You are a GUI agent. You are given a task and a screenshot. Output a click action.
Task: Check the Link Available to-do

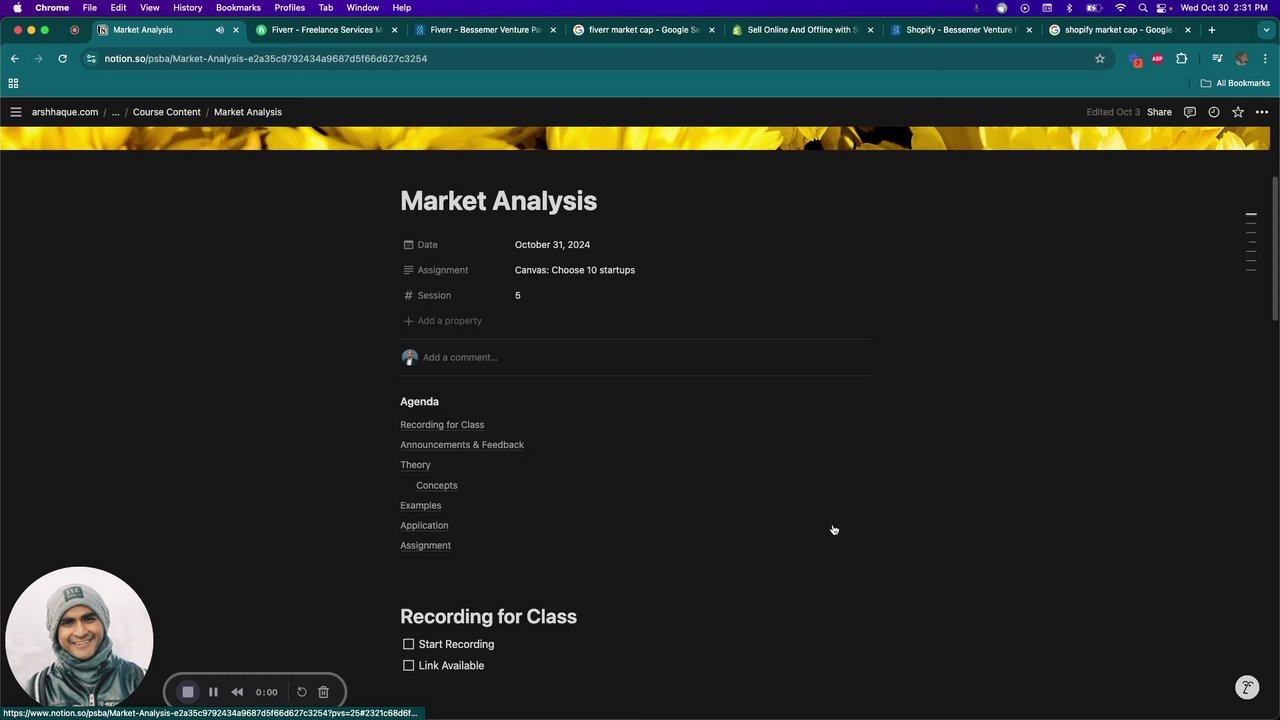point(408,665)
